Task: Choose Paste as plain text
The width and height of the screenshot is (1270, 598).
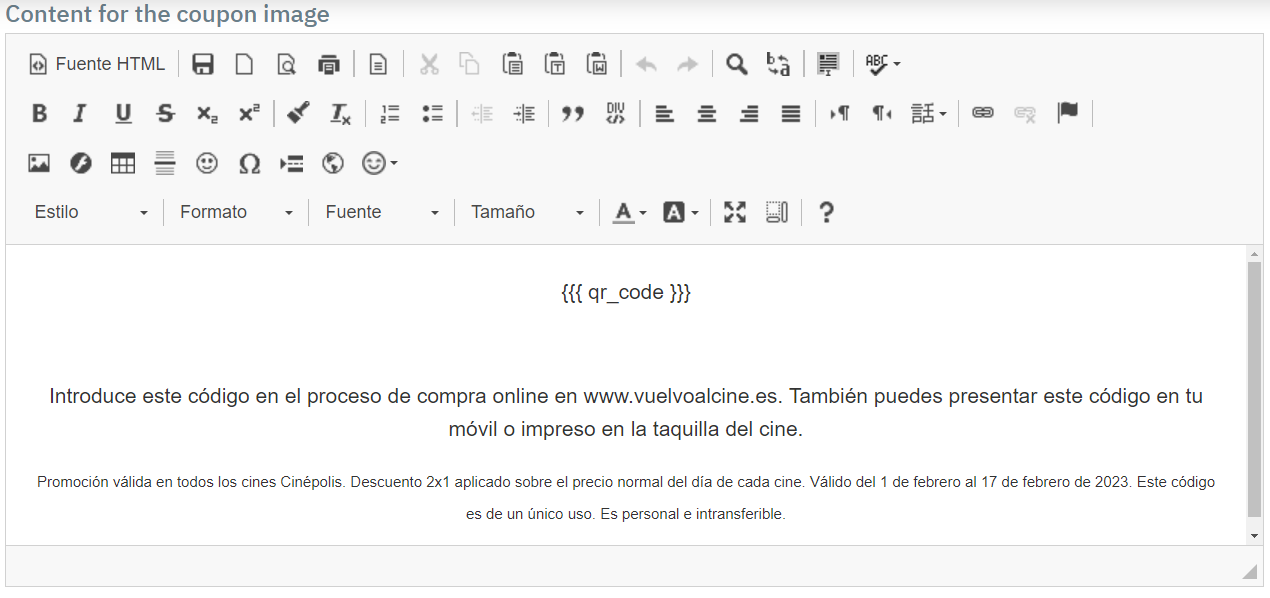Action: pyautogui.click(x=555, y=64)
